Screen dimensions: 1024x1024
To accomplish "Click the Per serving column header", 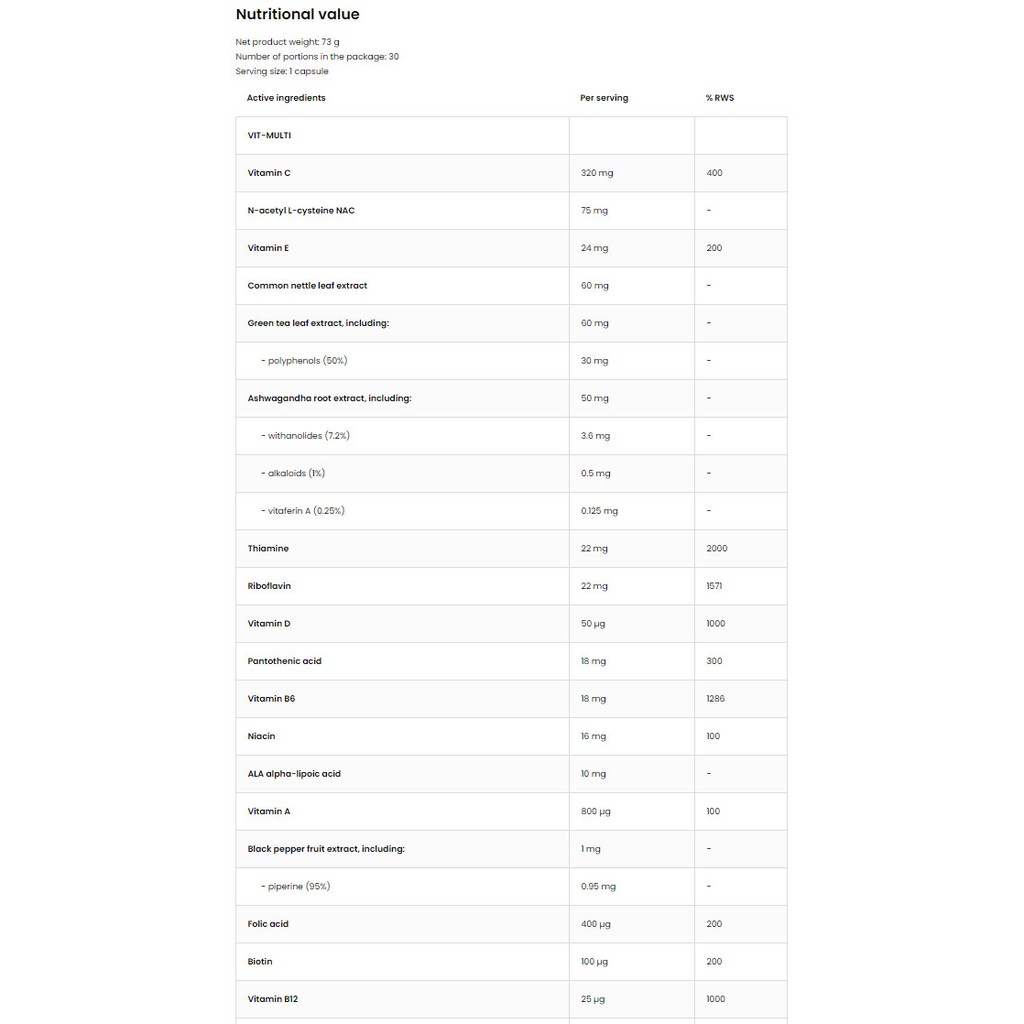I will 604,98.
